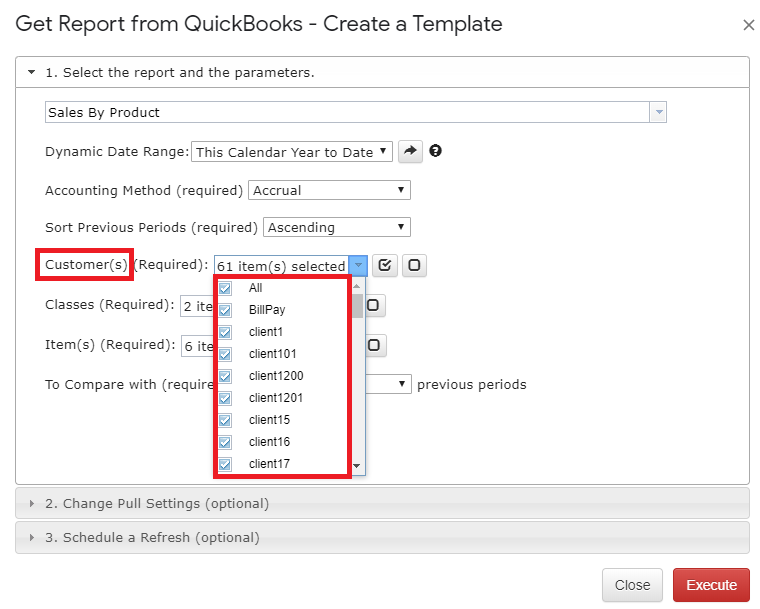Uncheck the BillPay checkbox
Viewport: 760px width, 609px height.
(225, 310)
